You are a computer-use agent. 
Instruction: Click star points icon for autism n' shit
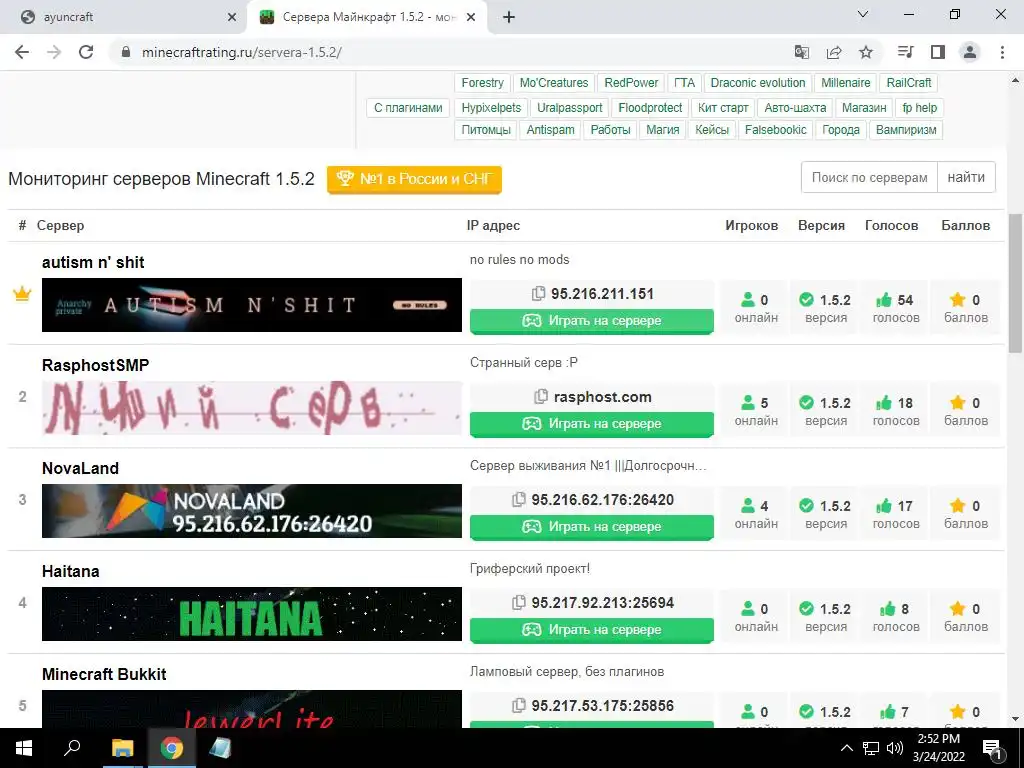click(957, 300)
